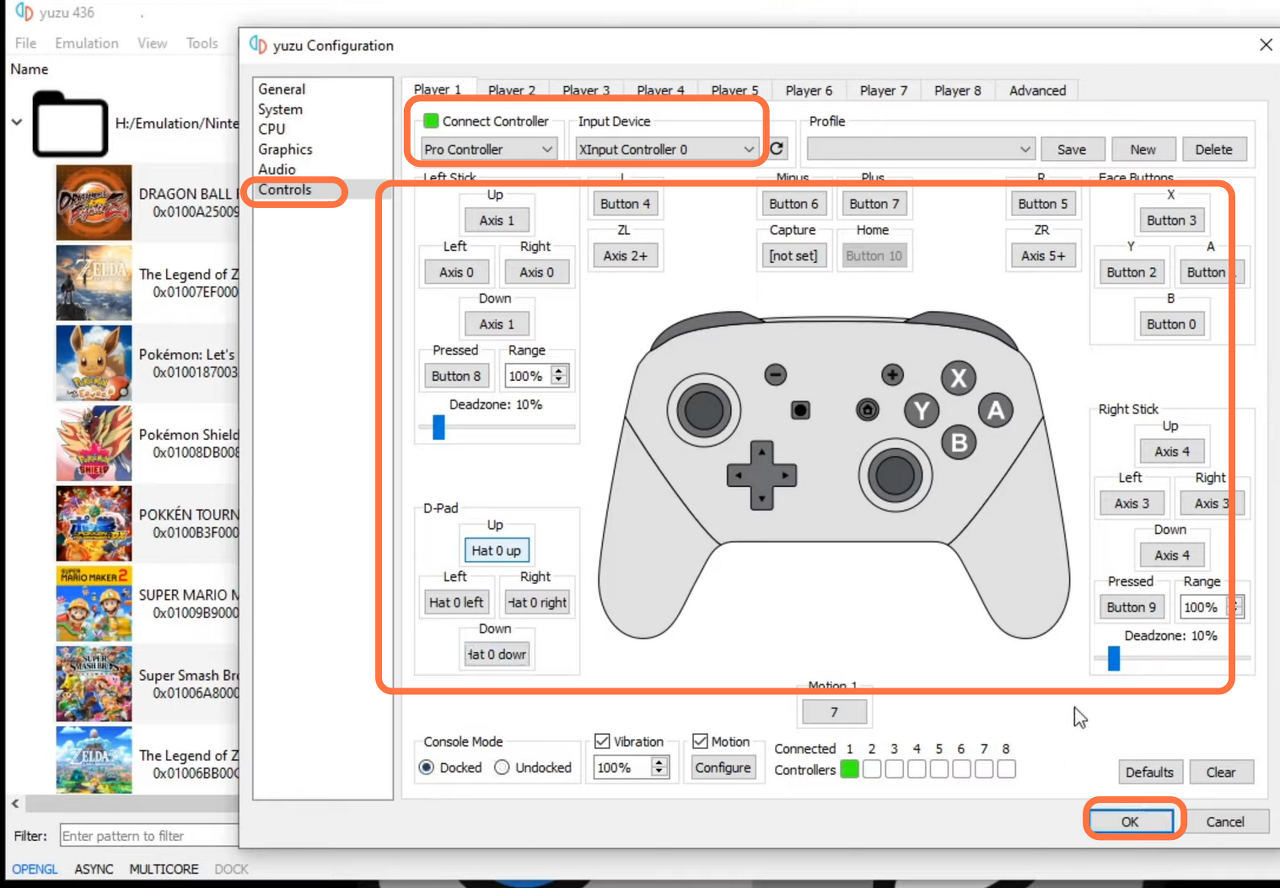Select Super Smash Bros game thumbnail

[94, 683]
